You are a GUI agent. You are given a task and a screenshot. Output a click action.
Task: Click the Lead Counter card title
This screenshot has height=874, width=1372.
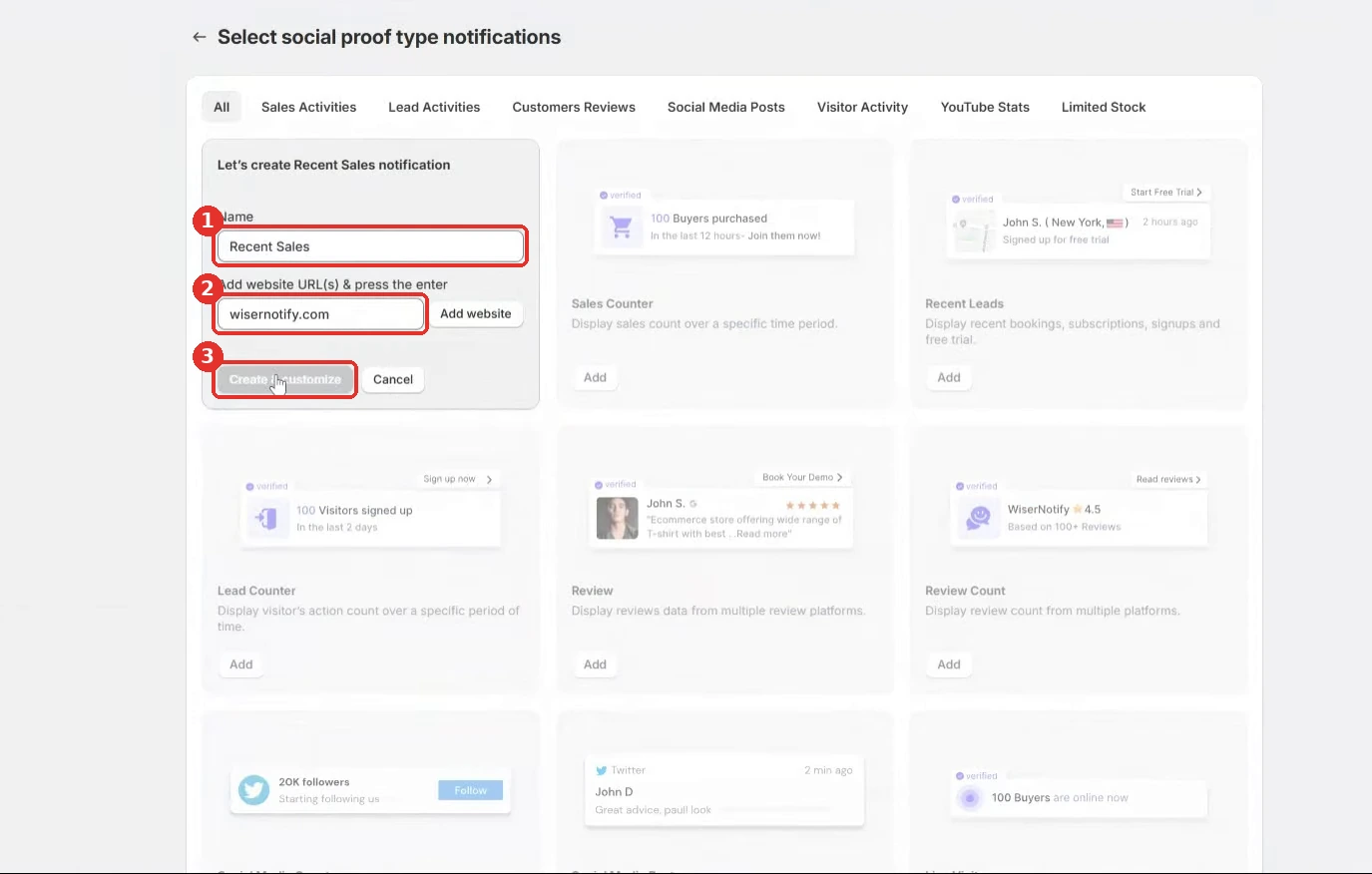256,591
